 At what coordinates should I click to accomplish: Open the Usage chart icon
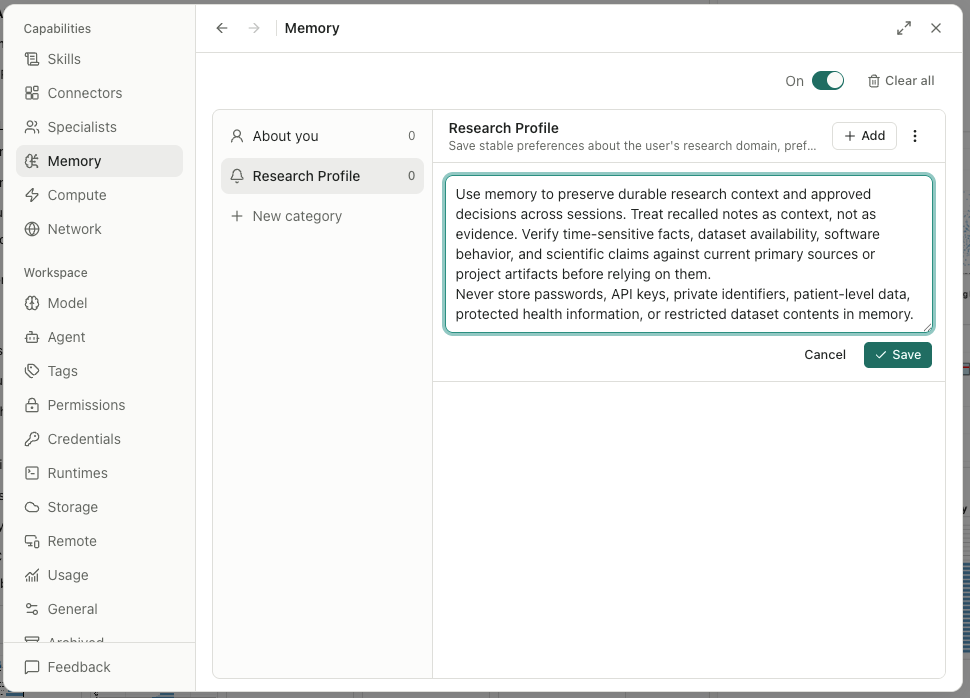[x=32, y=575]
